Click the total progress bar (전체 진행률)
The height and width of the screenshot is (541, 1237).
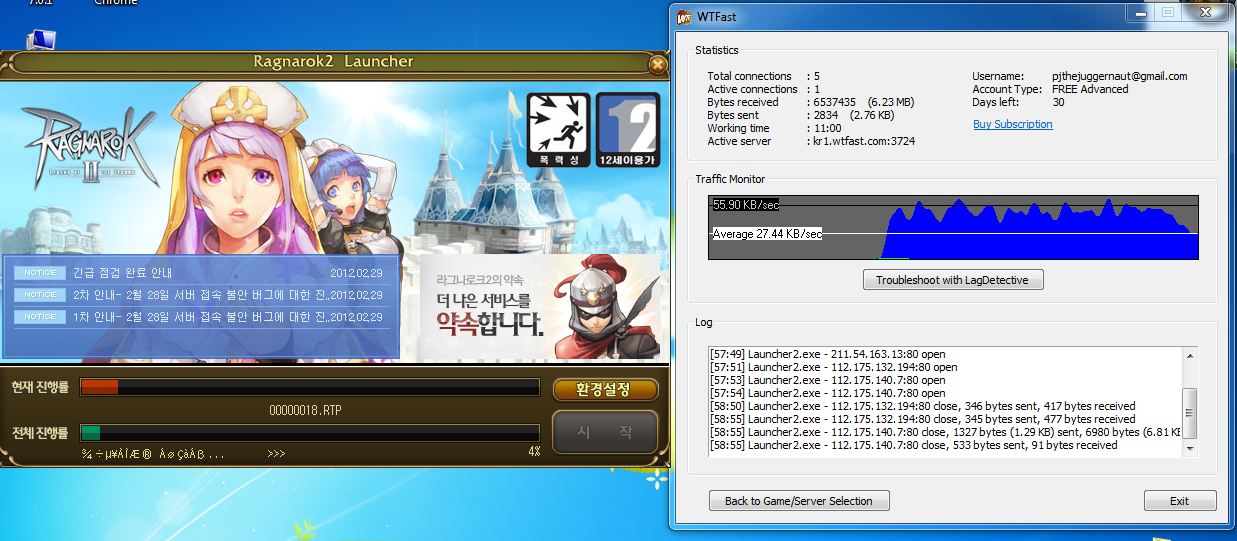click(x=309, y=432)
